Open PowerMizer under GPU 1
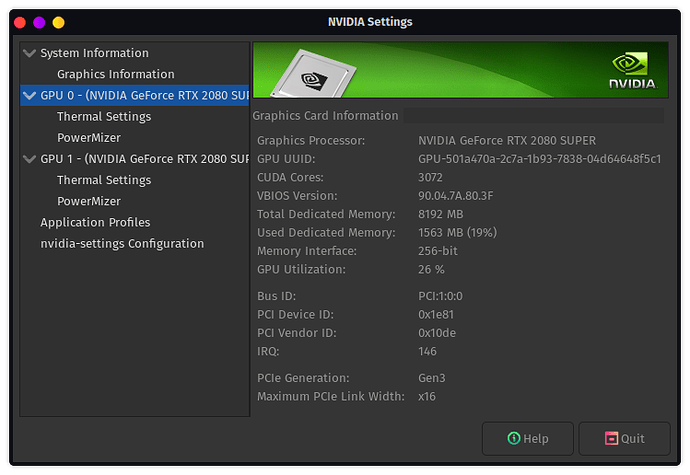Screen dimensions: 690x475 coord(89,201)
